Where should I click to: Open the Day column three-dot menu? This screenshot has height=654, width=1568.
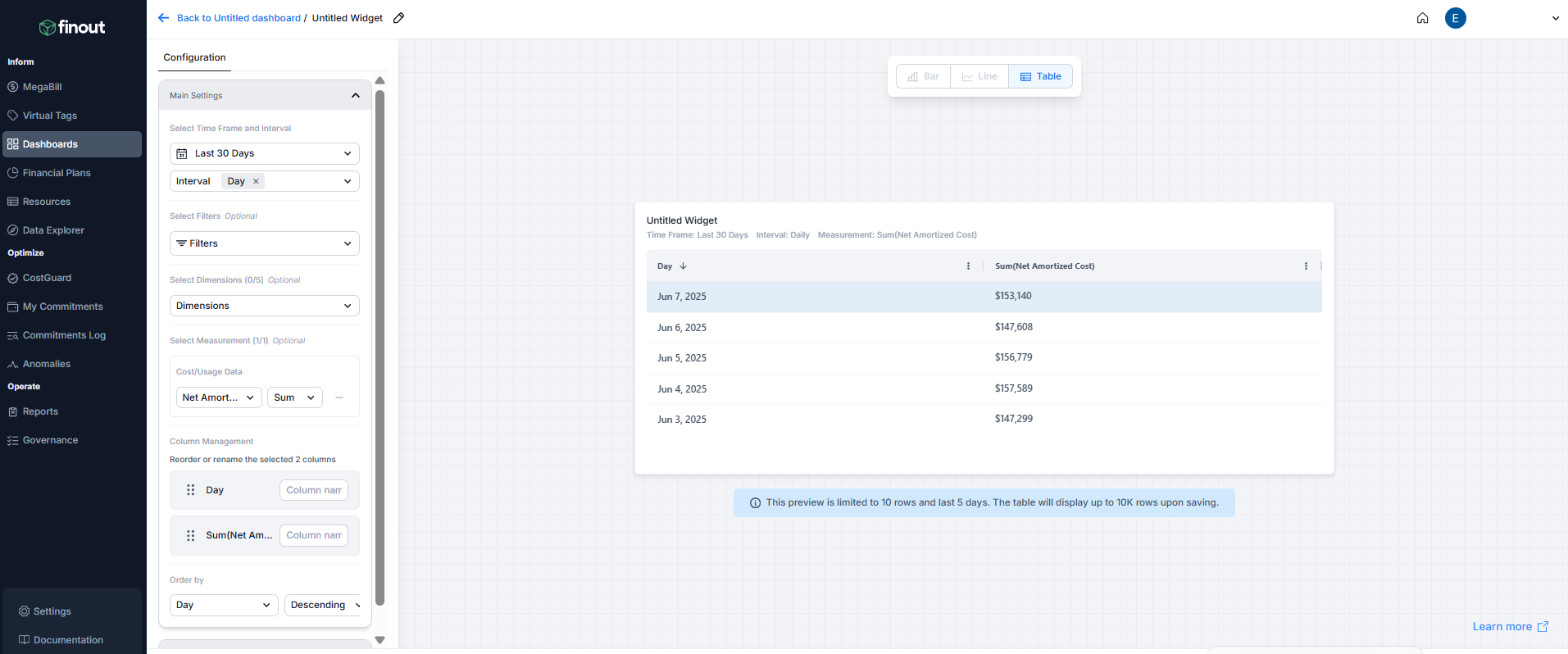pos(968,266)
